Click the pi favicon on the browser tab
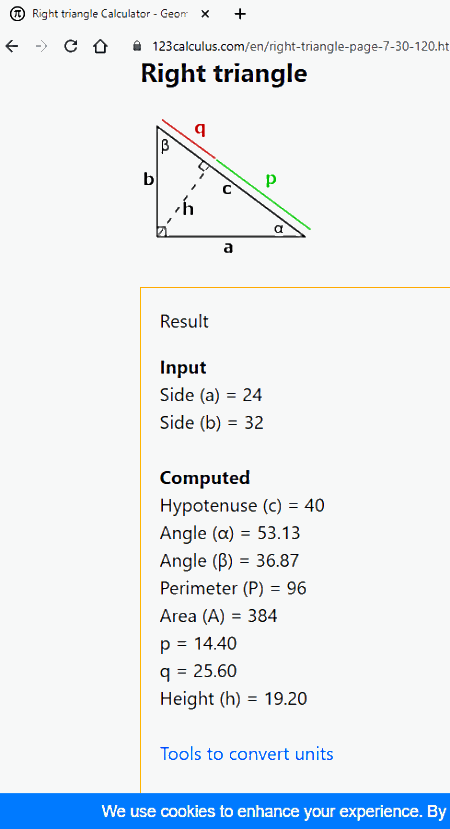The width and height of the screenshot is (450, 829). 17,14
